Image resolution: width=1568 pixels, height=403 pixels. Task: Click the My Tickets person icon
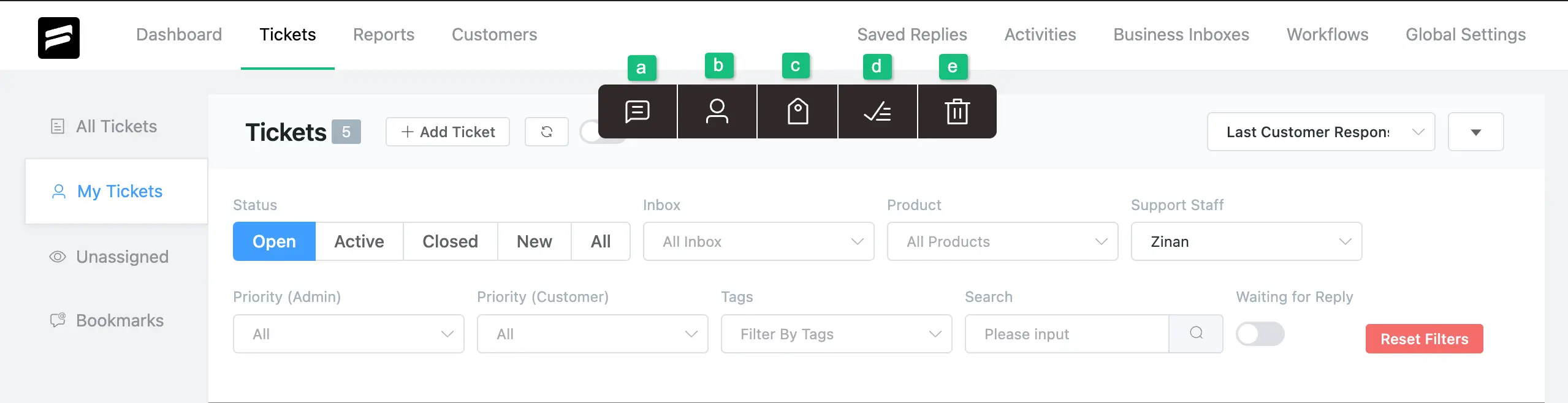click(59, 192)
